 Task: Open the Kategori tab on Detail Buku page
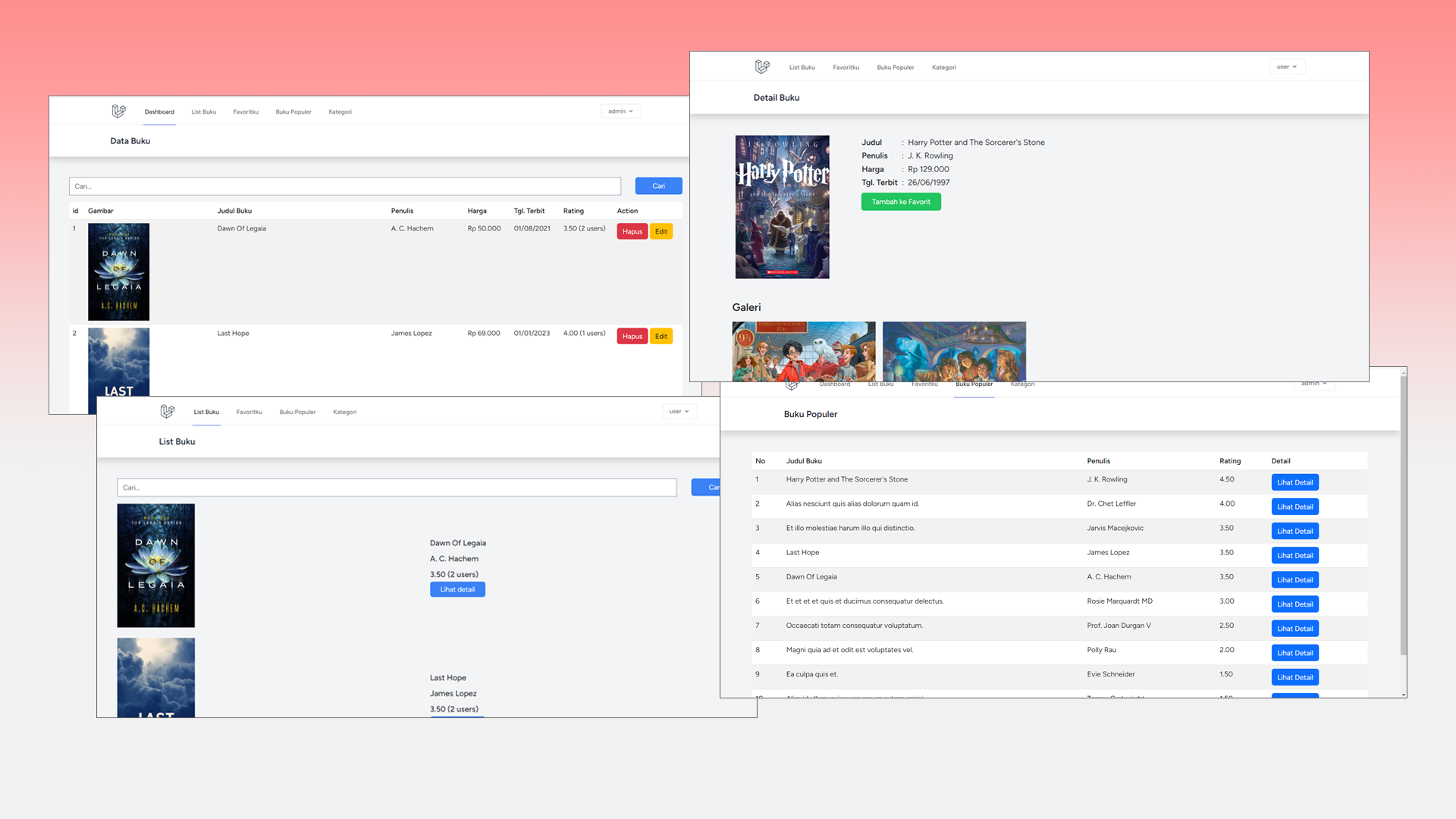tap(944, 67)
